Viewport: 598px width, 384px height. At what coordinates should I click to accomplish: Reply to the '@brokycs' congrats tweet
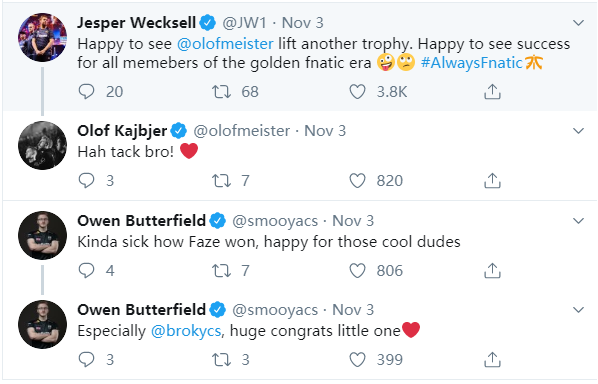pos(87,359)
